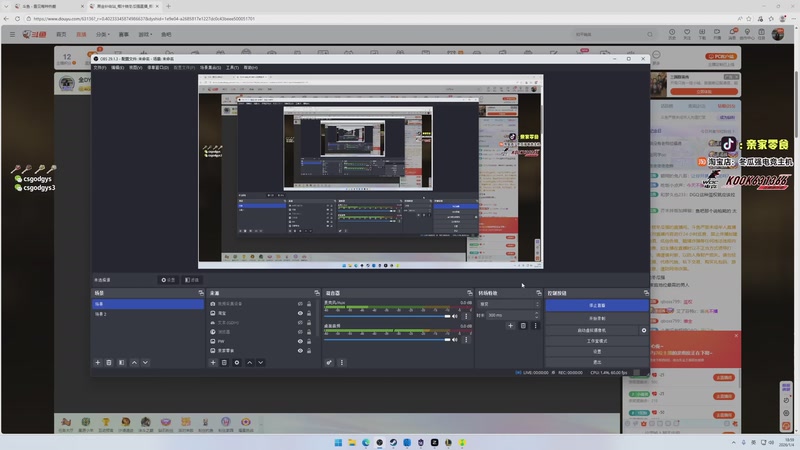Open the 文件(F) menu in OBS
The image size is (800, 450).
pos(100,67)
